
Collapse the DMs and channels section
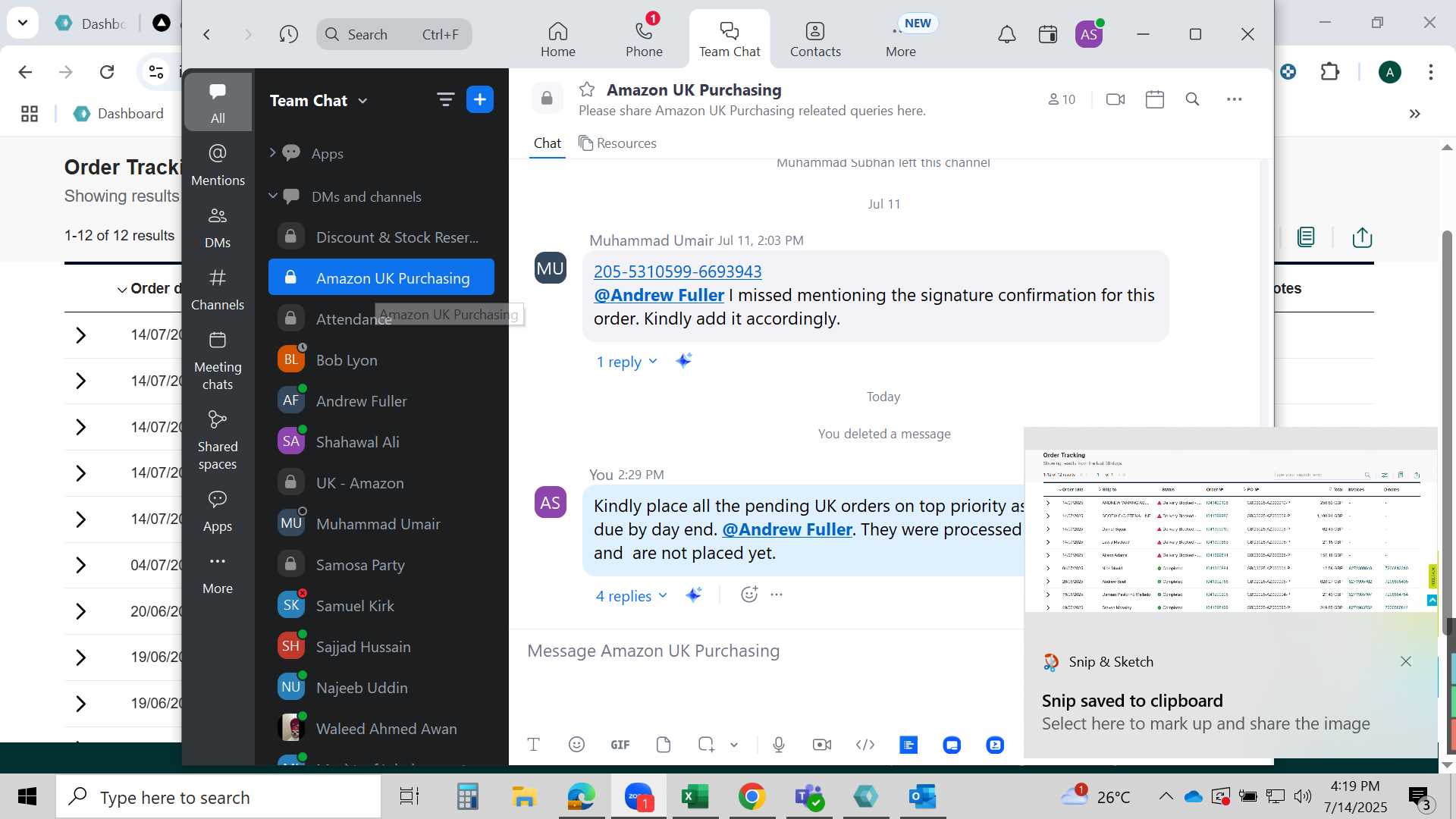(272, 196)
